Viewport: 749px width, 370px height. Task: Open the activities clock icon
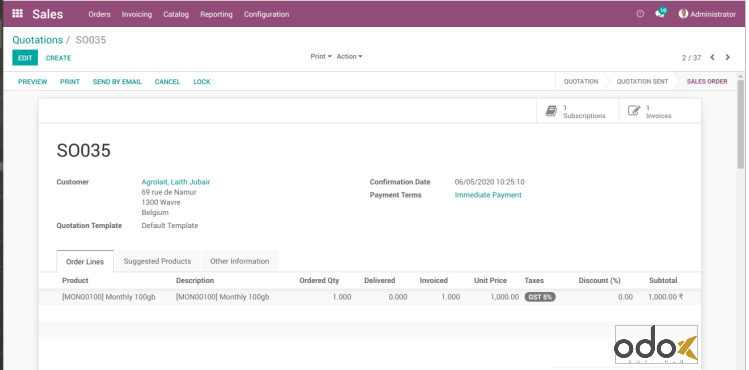640,14
